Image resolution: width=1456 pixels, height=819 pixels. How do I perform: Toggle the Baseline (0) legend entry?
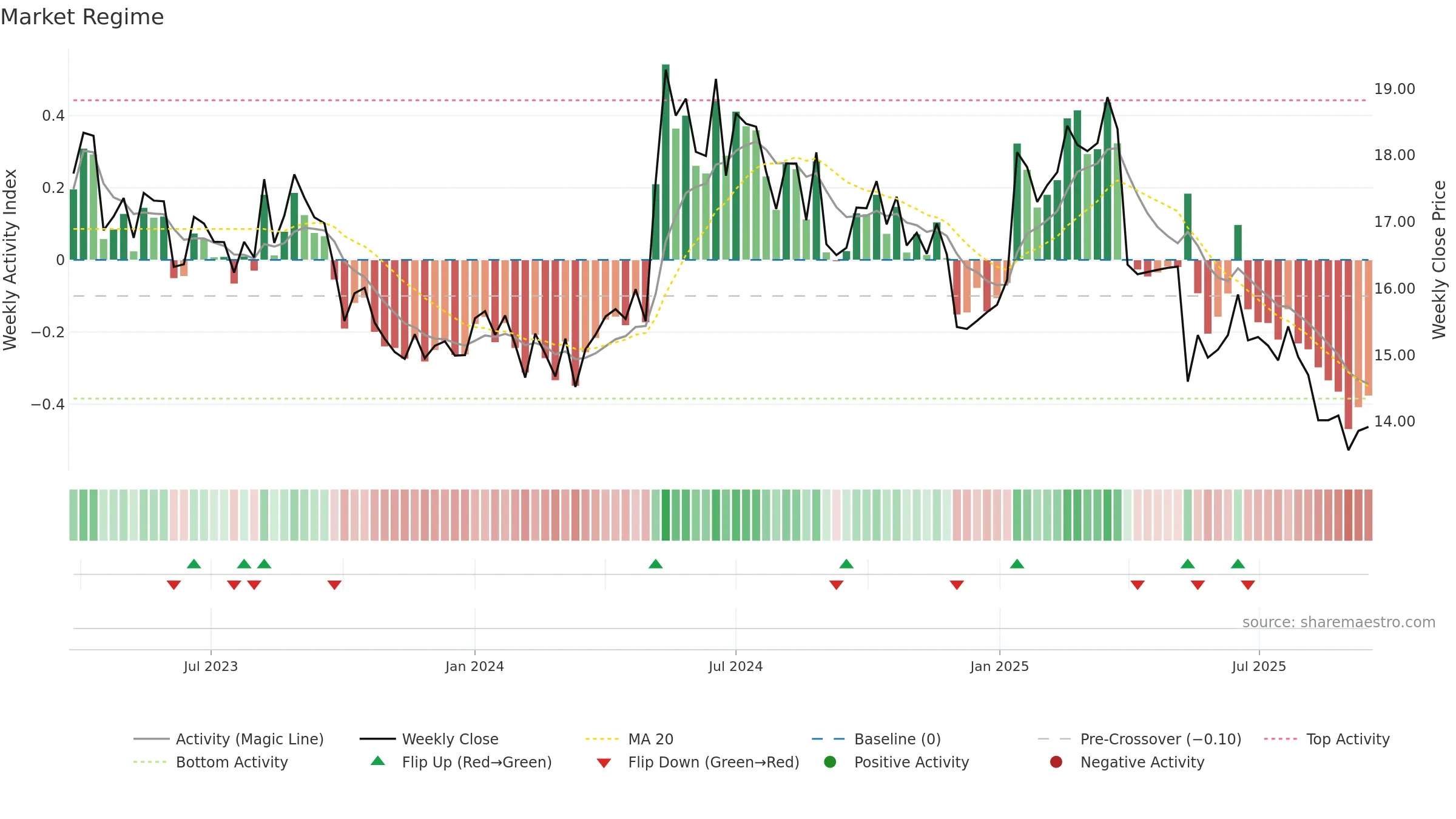876,739
